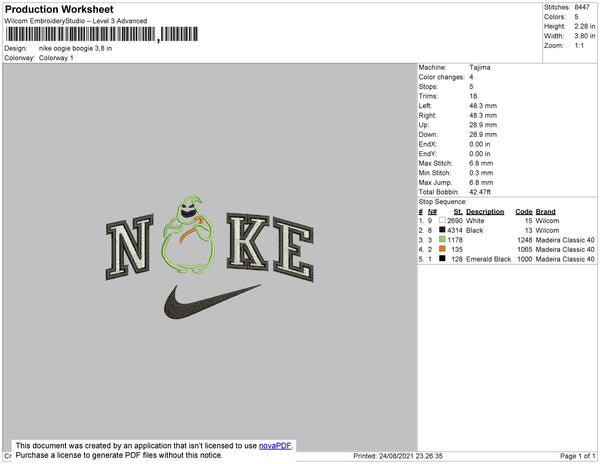Click the Color changes value 4
This screenshot has width=600, height=464.
click(x=471, y=77)
